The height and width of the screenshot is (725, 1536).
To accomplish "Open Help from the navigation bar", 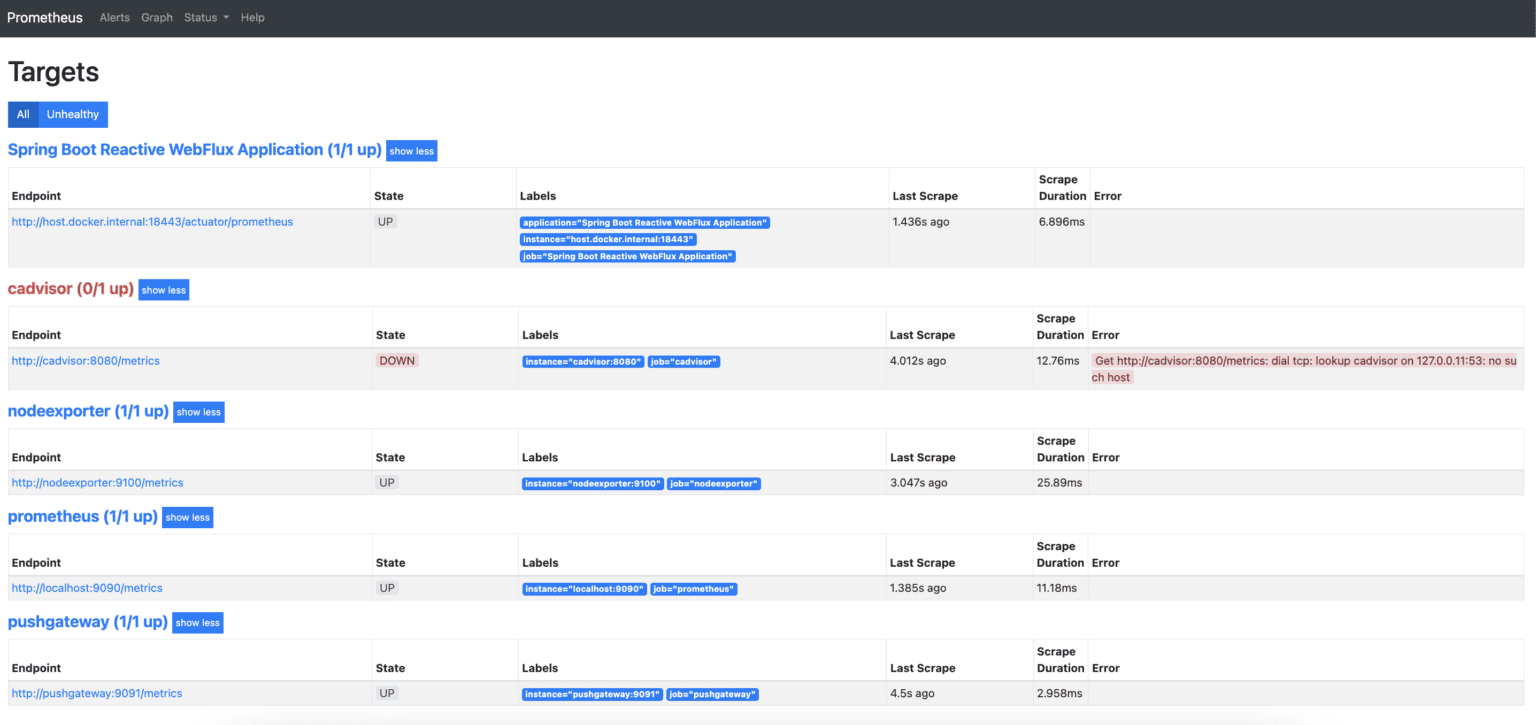I will (252, 17).
